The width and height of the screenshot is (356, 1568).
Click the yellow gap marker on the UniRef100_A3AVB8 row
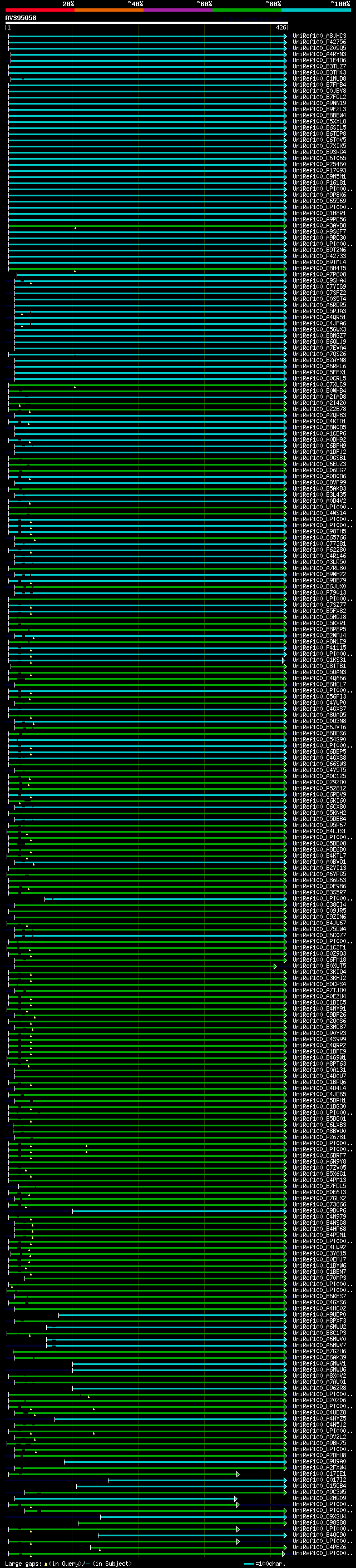(75, 227)
